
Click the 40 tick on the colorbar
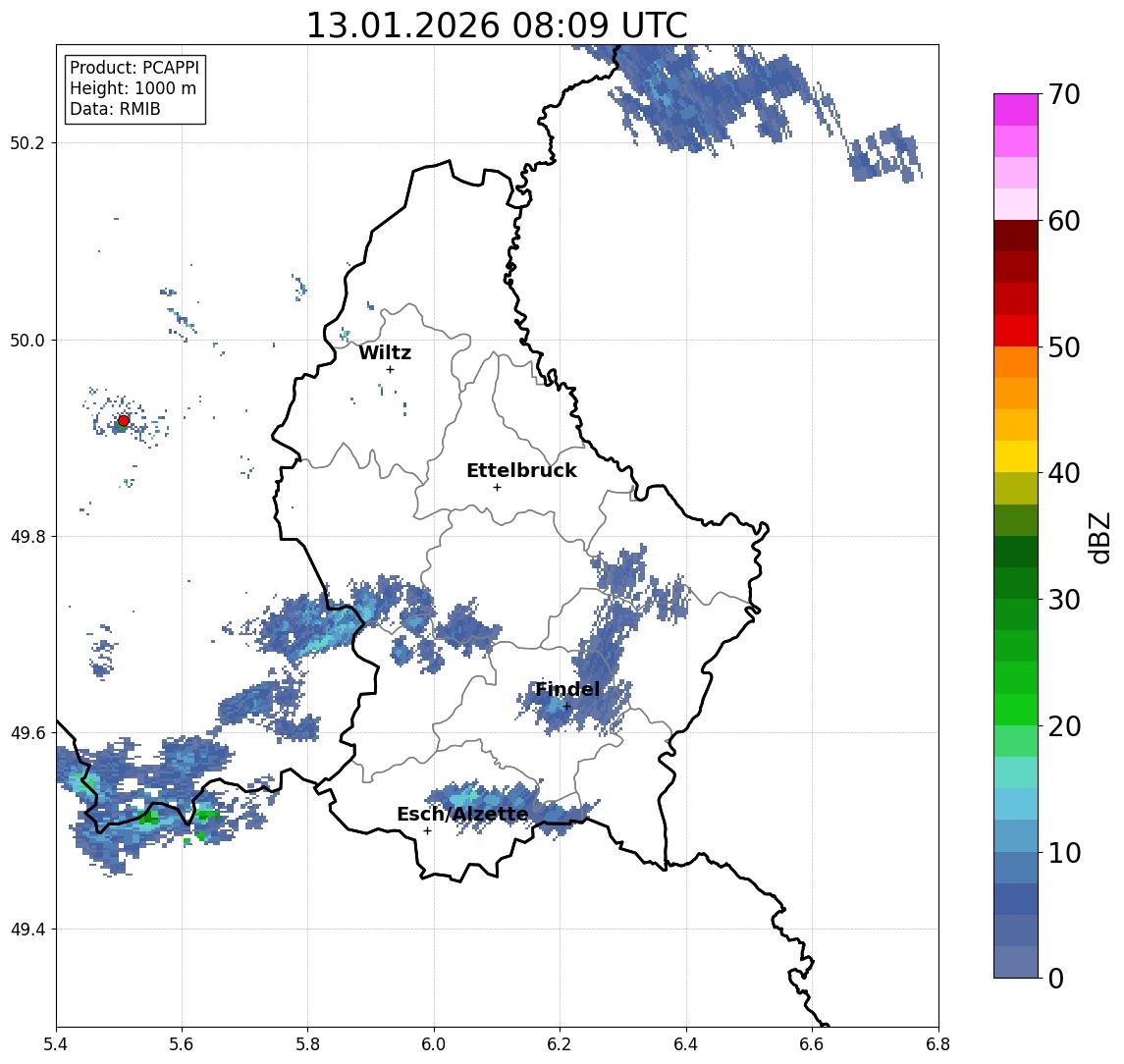[x=1063, y=473]
